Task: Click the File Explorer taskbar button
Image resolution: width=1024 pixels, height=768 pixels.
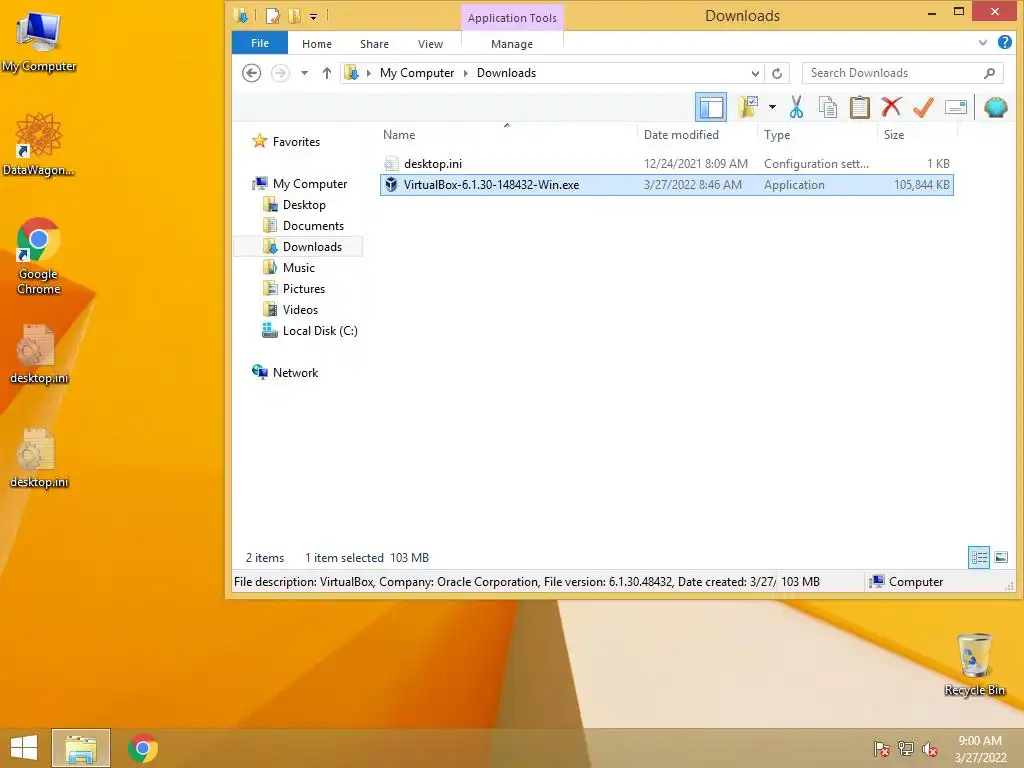Action: pos(81,748)
